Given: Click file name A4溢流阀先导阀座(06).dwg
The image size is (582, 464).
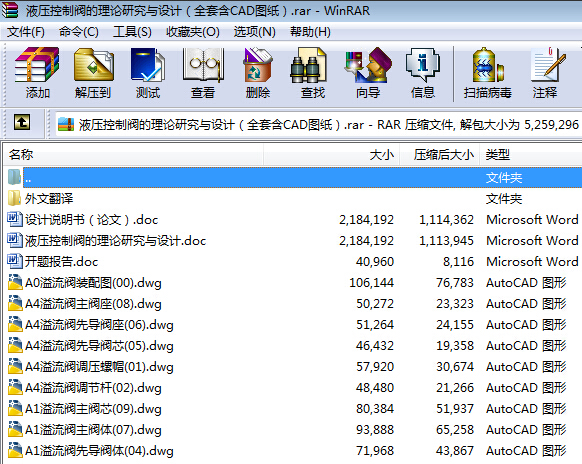Looking at the screenshot, I should tap(99, 325).
